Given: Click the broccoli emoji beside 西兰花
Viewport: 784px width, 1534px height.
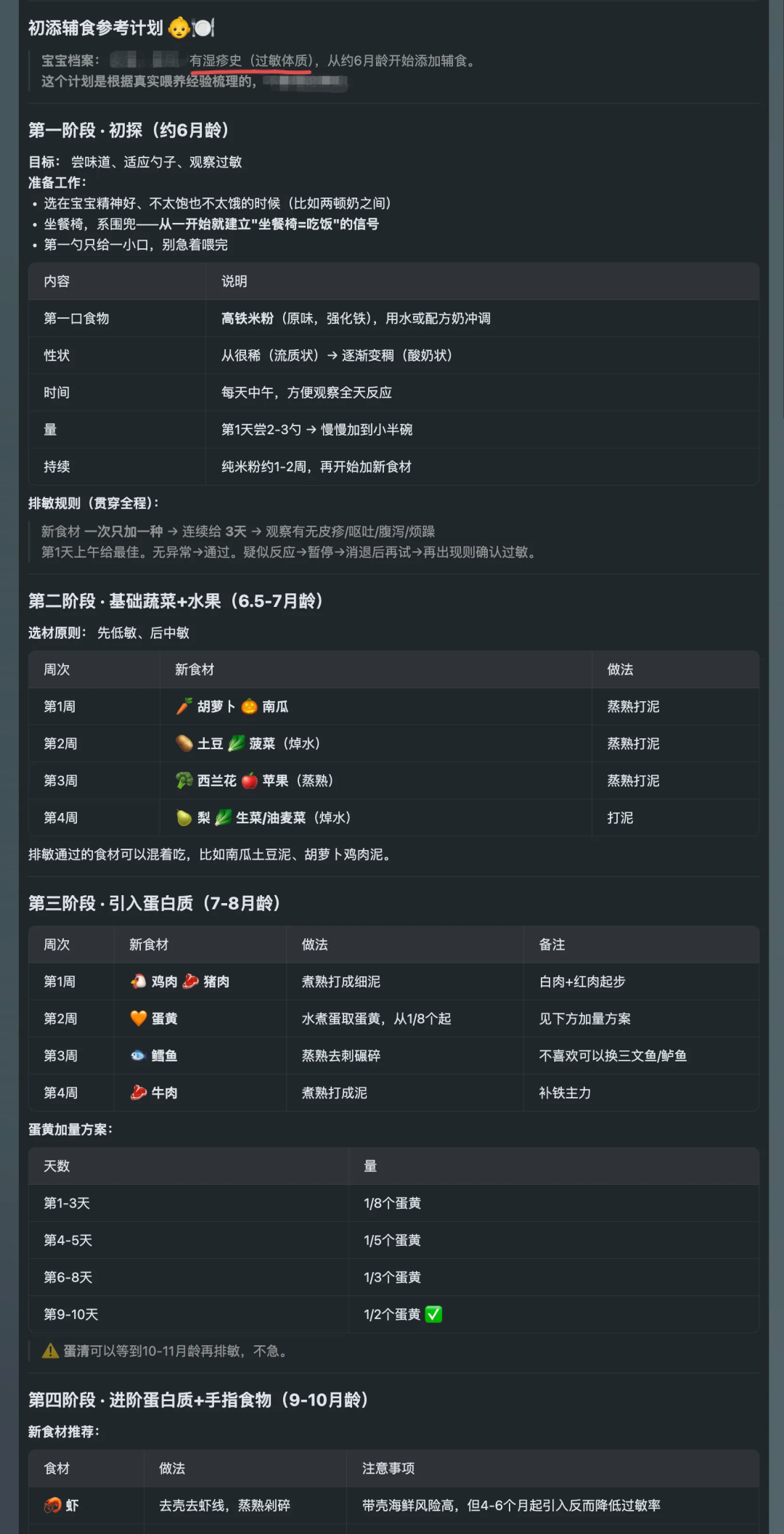Looking at the screenshot, I should pos(184,780).
